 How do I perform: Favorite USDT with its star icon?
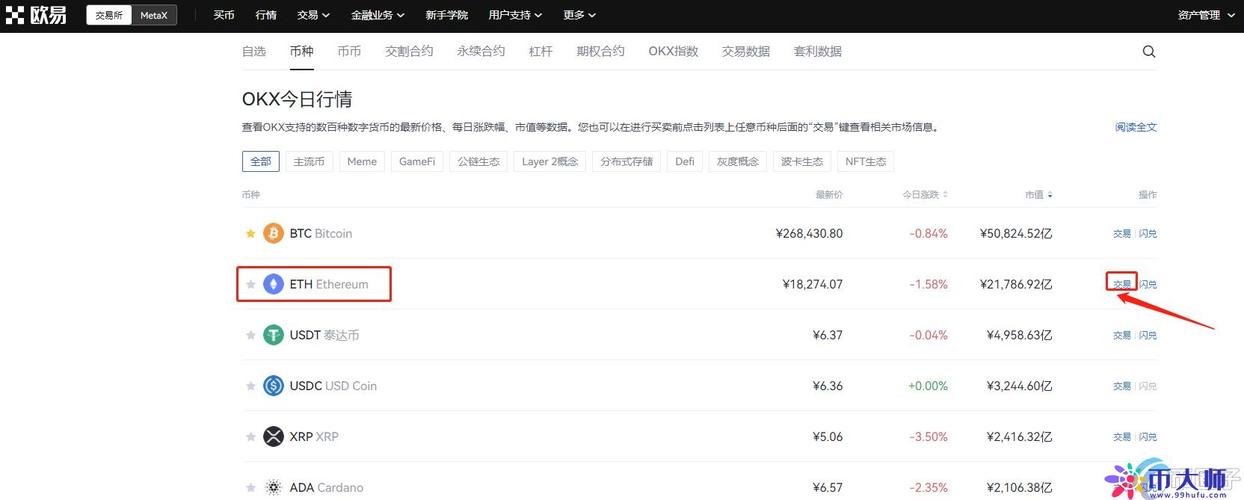(x=251, y=335)
